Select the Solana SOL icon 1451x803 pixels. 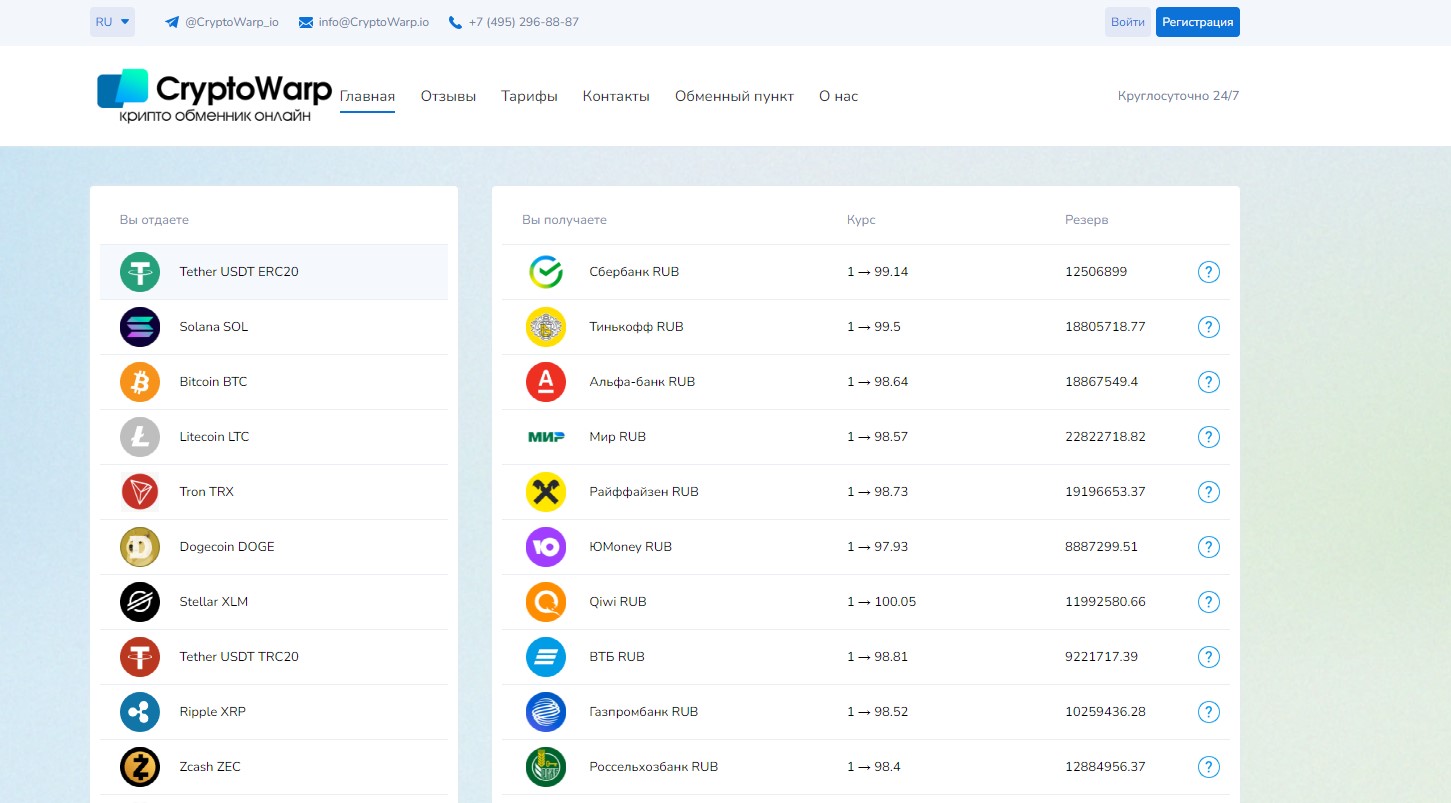click(140, 327)
